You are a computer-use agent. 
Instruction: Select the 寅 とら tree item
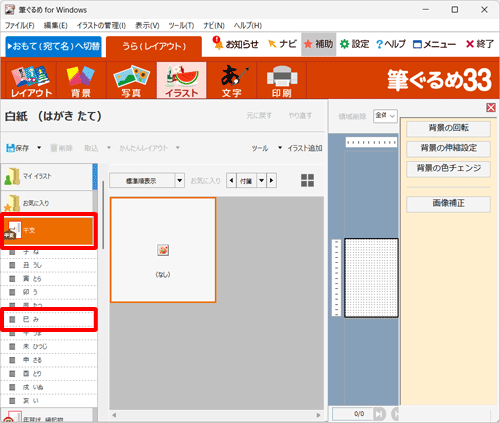point(49,279)
